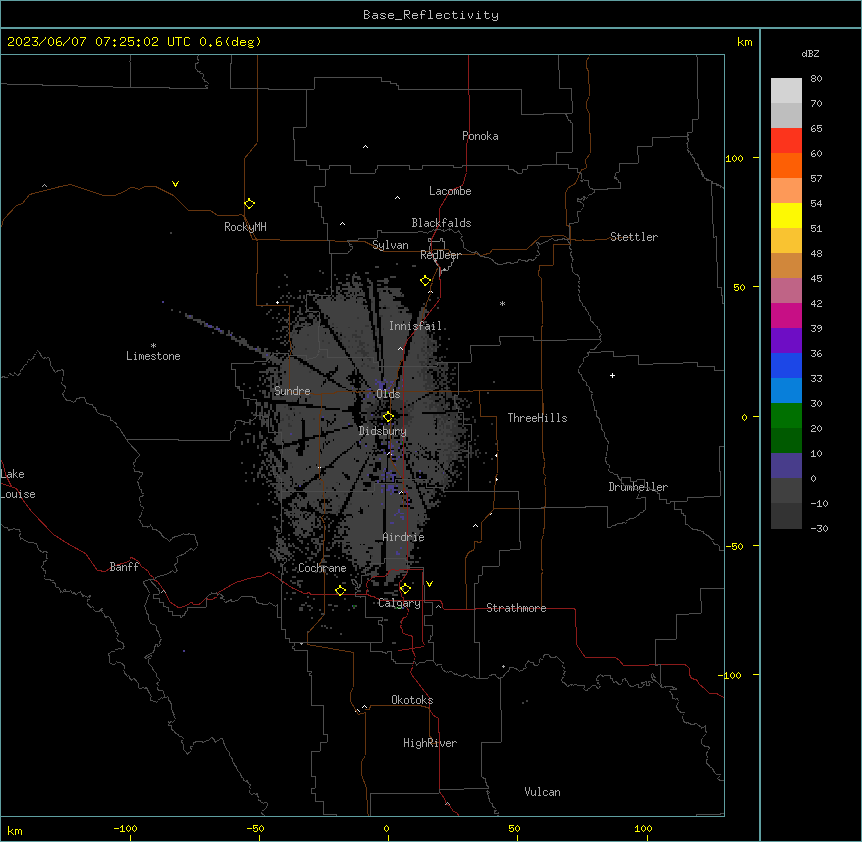Click the dBZ legend heading
The height and width of the screenshot is (842, 862).
pyautogui.click(x=810, y=53)
